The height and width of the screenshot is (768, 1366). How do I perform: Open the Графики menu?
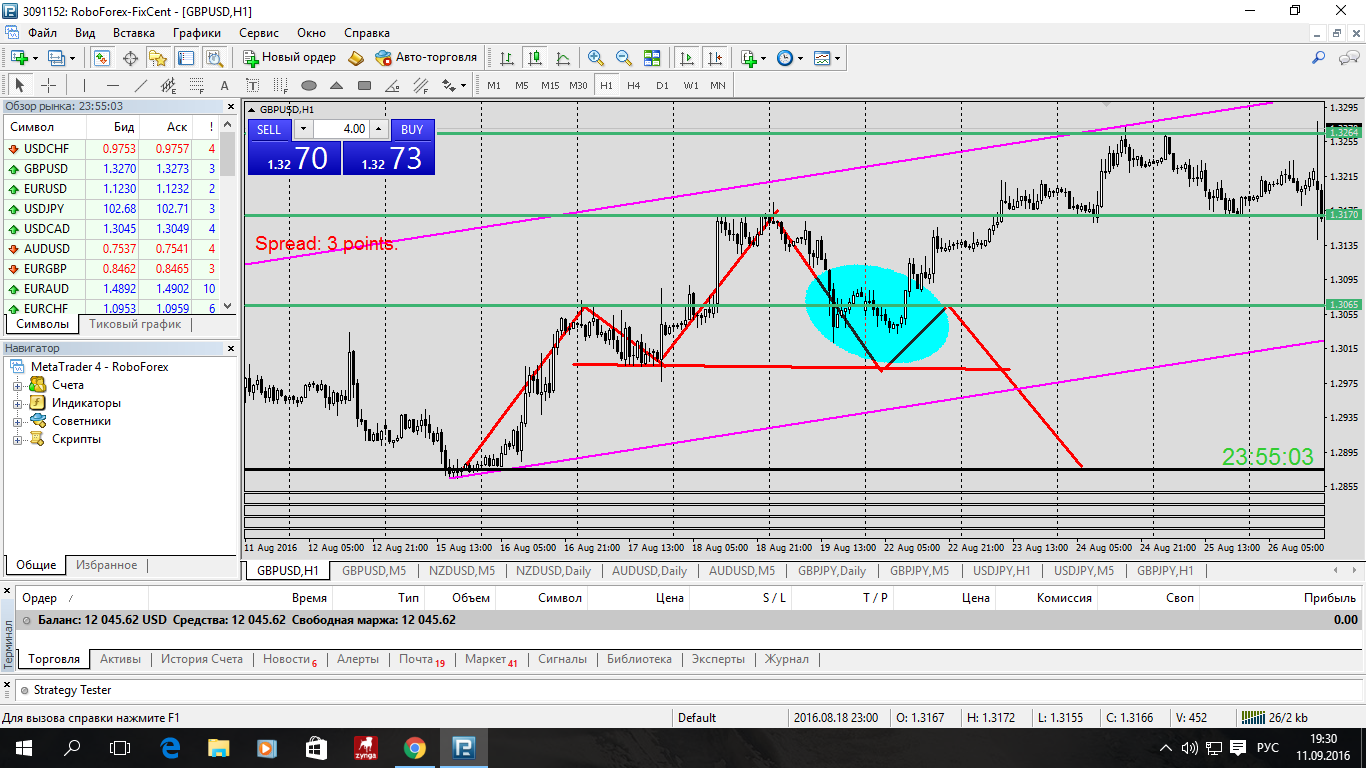[196, 33]
